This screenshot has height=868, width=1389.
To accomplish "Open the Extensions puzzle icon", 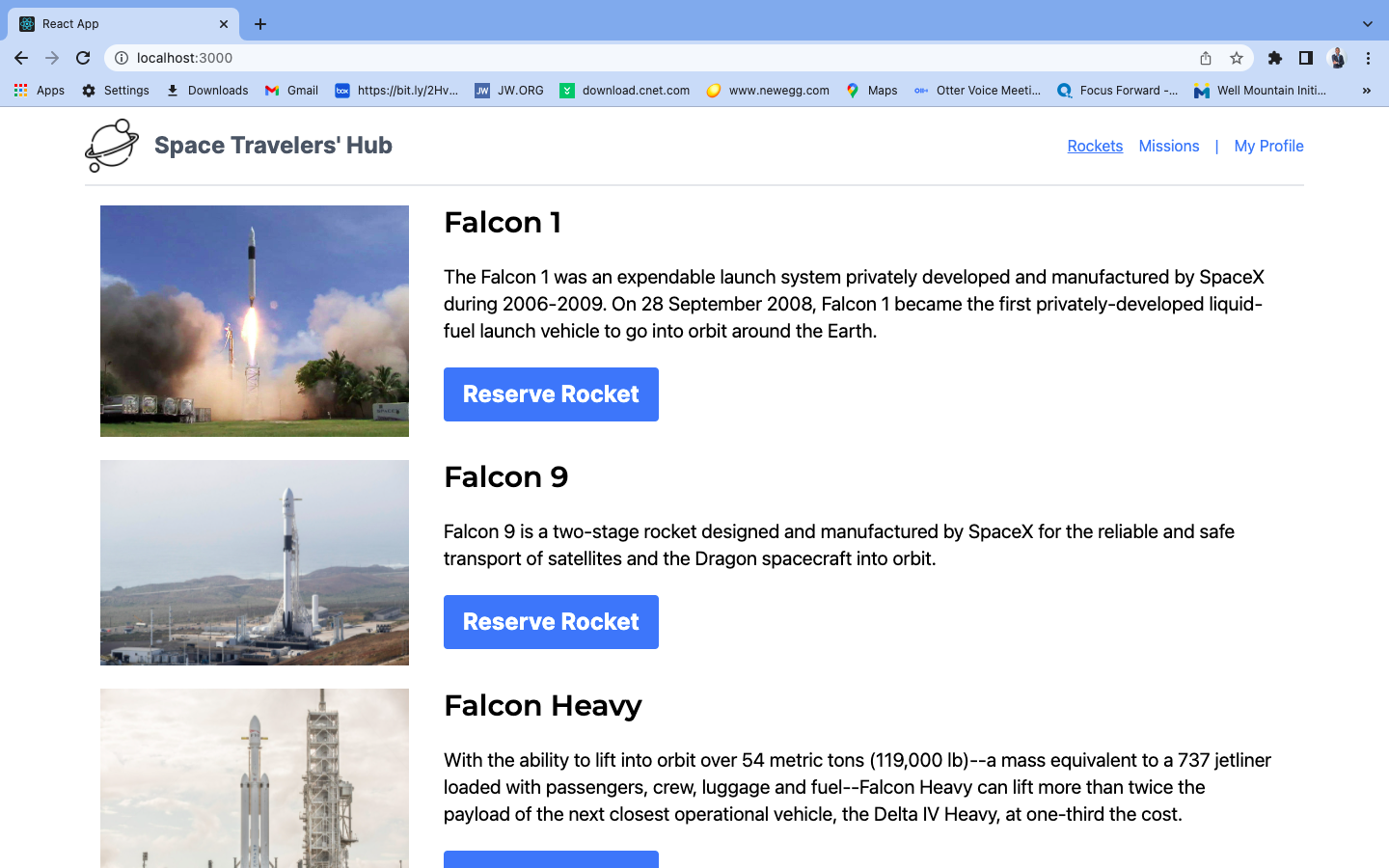I will (x=1275, y=58).
